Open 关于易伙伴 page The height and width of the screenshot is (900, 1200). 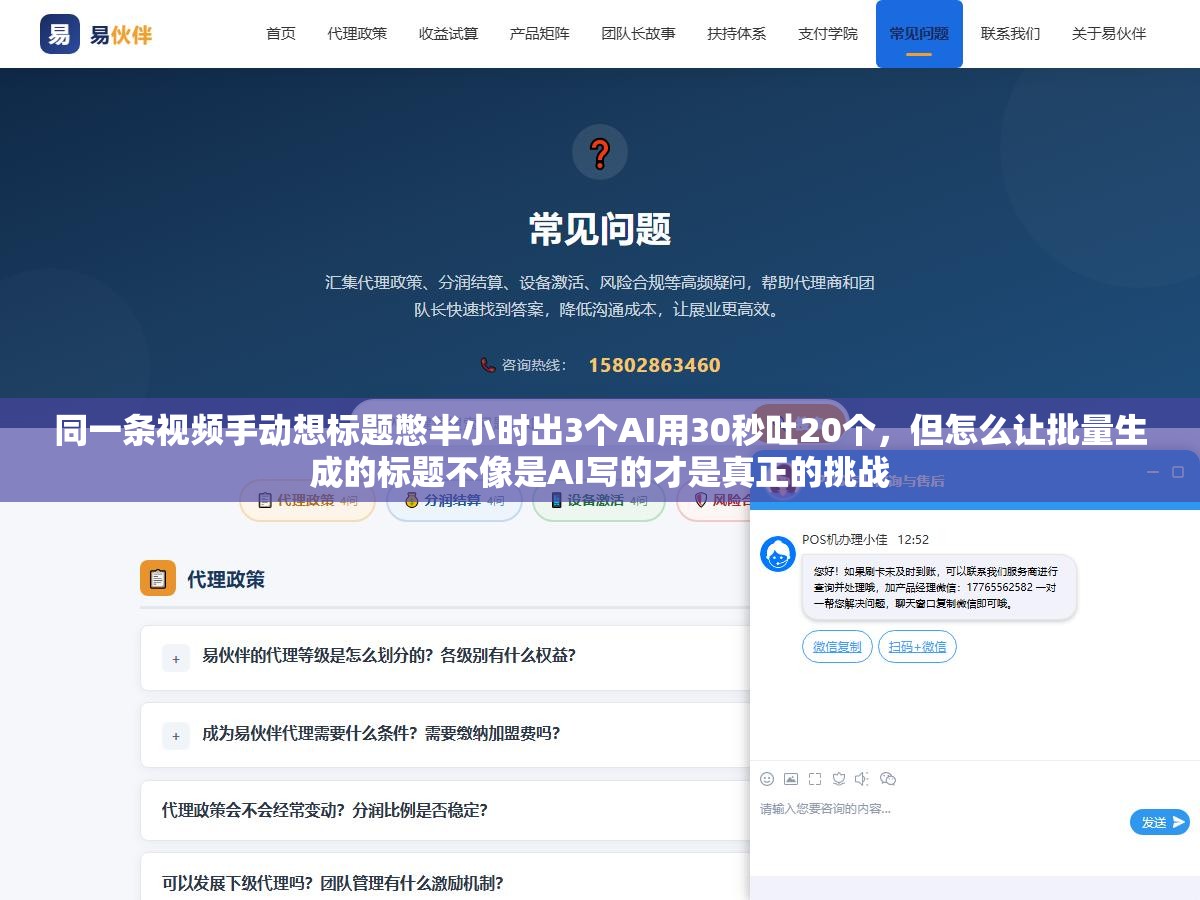tap(1109, 34)
